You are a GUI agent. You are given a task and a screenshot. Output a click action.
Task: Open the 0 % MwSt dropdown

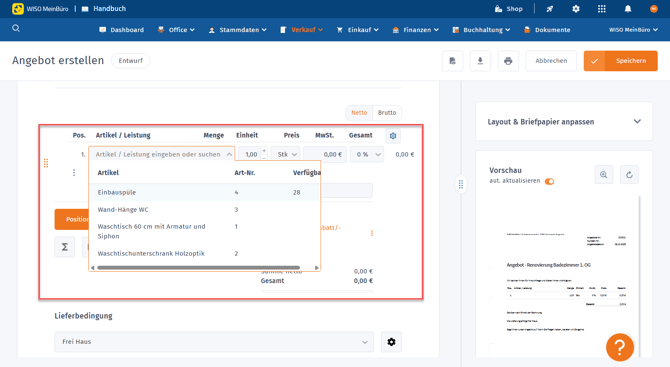(367, 154)
